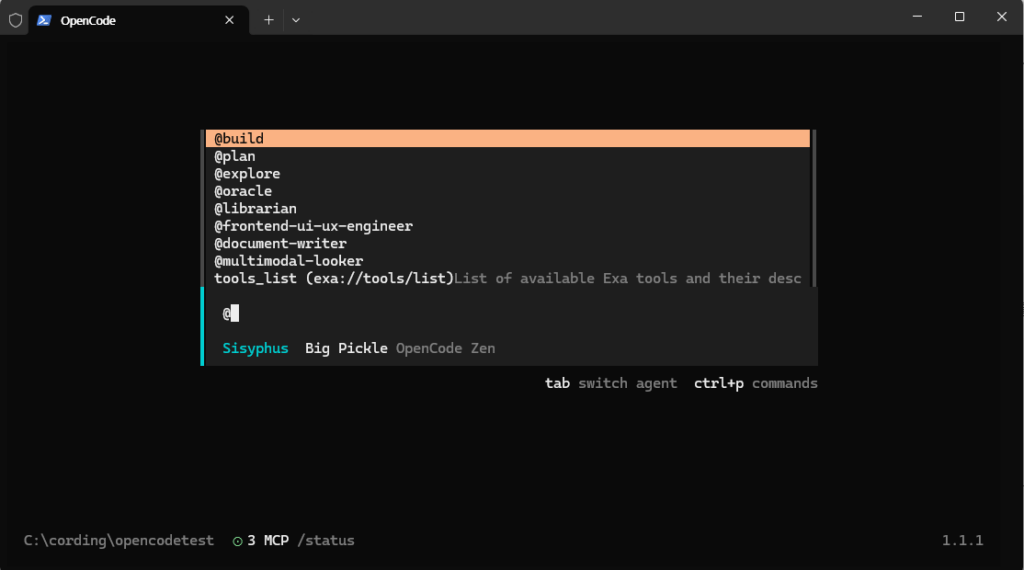Choose tools_list exa resource entry
This screenshot has width=1024, height=570.
(333, 279)
